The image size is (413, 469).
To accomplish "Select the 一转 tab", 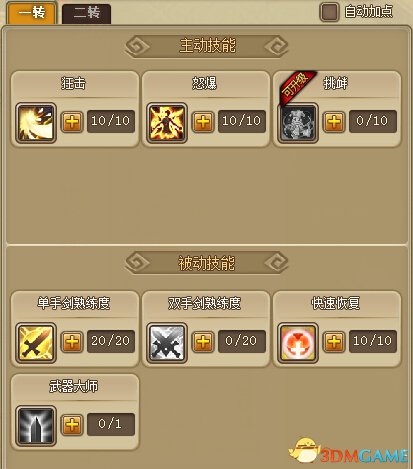I will (x=31, y=13).
